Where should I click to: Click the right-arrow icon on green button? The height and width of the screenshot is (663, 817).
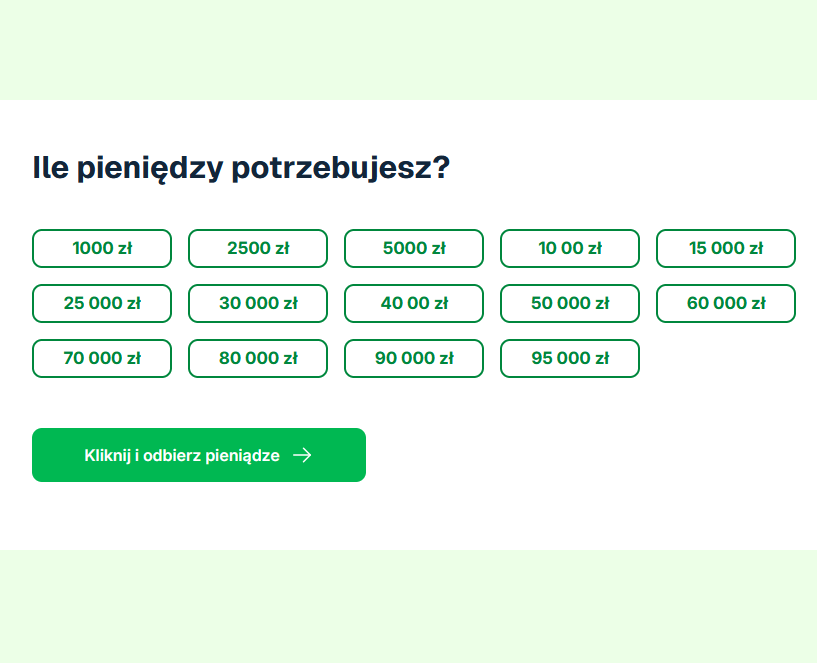point(302,455)
